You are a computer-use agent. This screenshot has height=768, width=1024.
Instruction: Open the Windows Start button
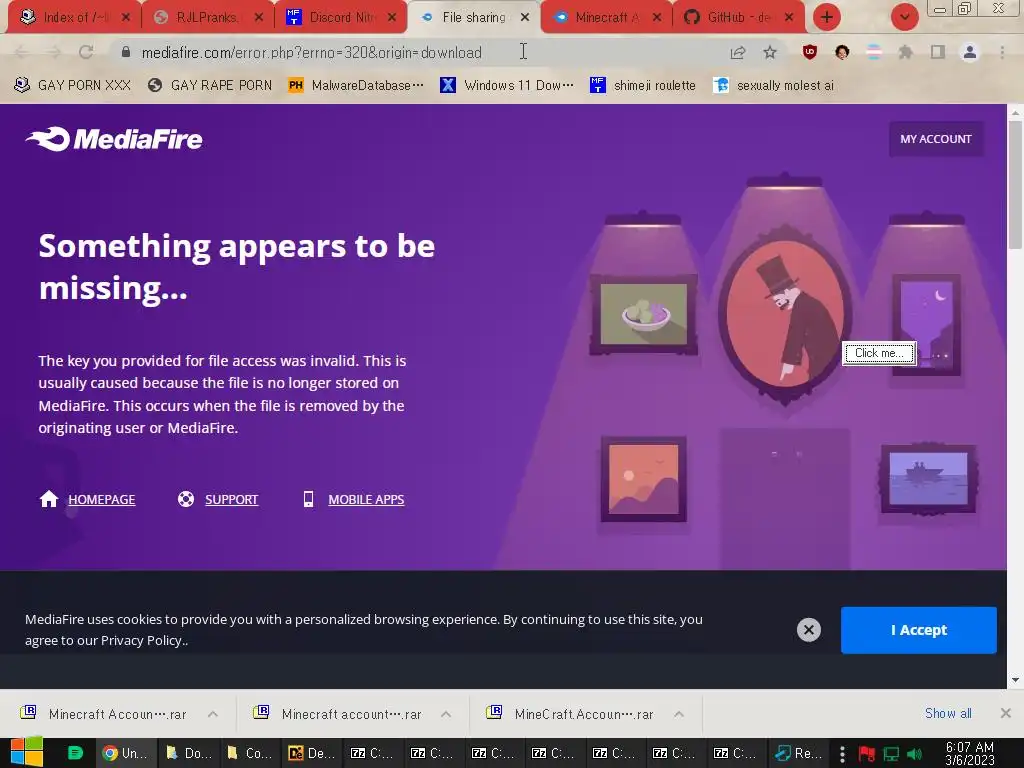(27, 753)
